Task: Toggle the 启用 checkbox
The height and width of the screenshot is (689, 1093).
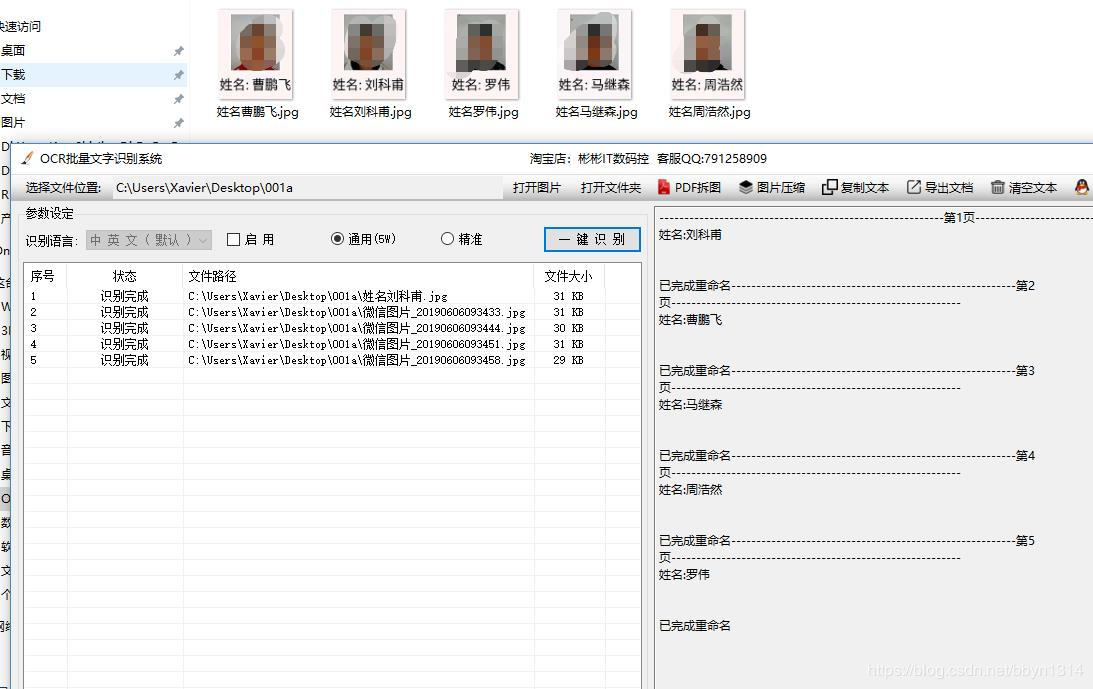Action: [x=234, y=239]
